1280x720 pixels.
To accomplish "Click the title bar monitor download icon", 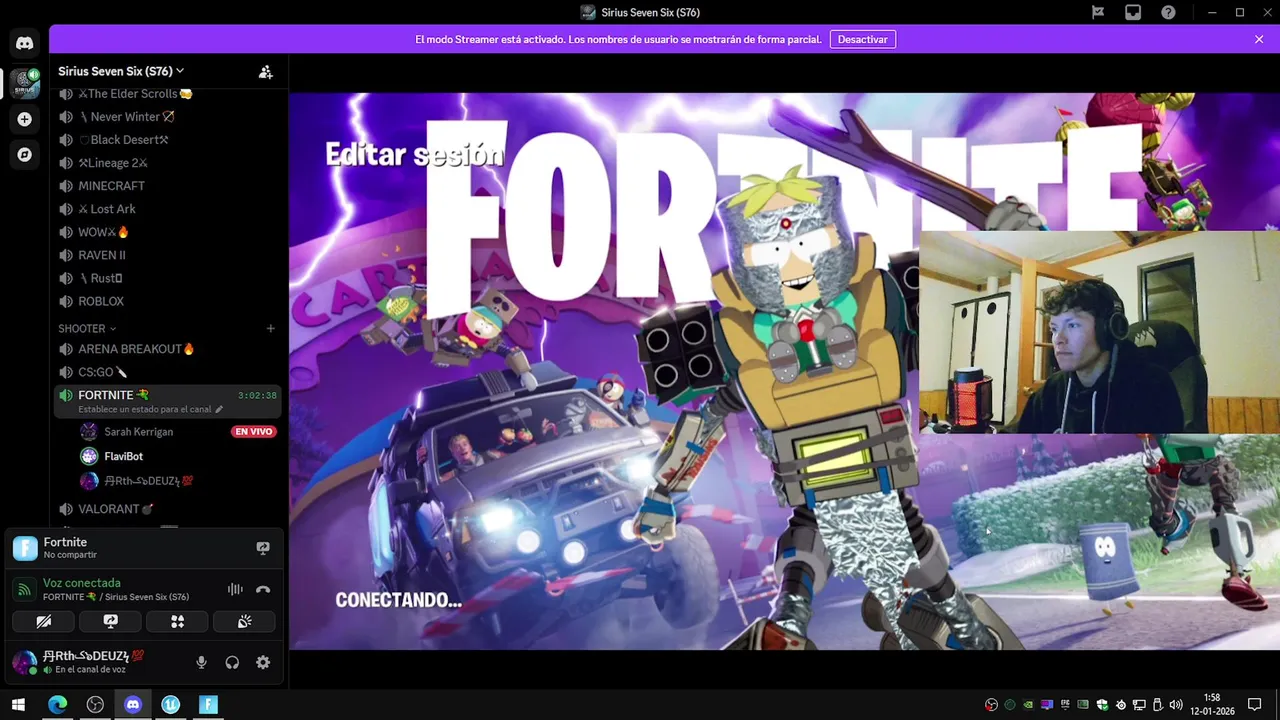I will click(x=1133, y=12).
